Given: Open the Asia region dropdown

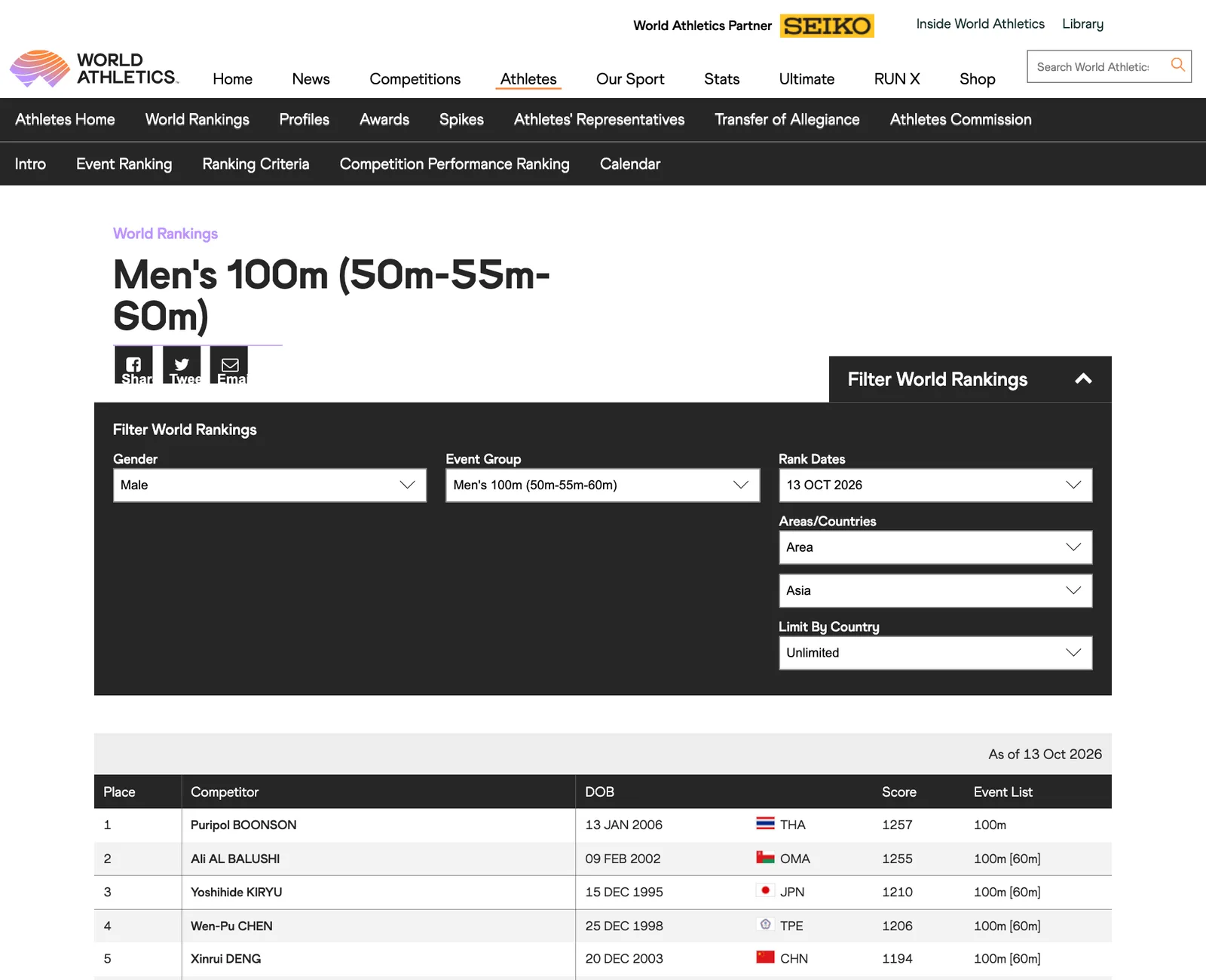Looking at the screenshot, I should point(935,591).
